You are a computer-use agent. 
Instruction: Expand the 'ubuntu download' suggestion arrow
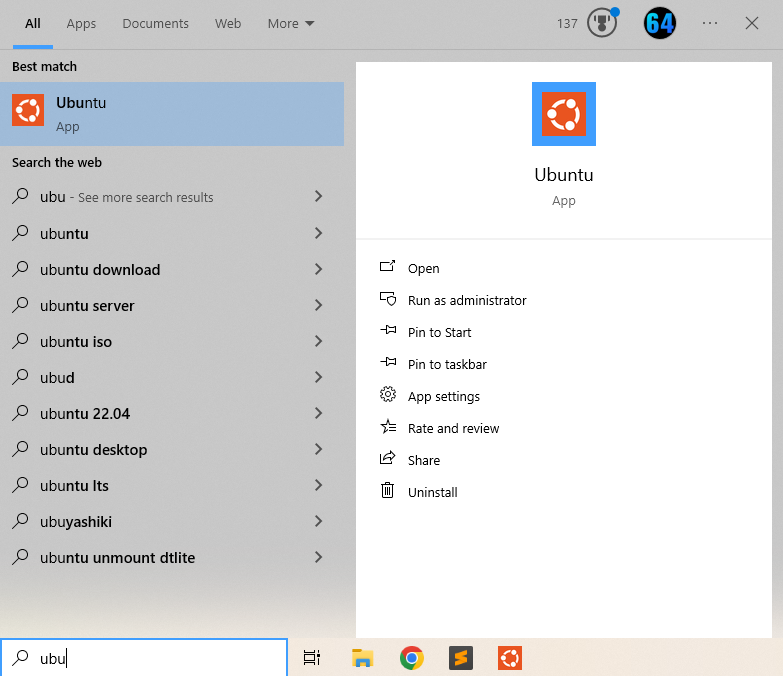click(319, 269)
